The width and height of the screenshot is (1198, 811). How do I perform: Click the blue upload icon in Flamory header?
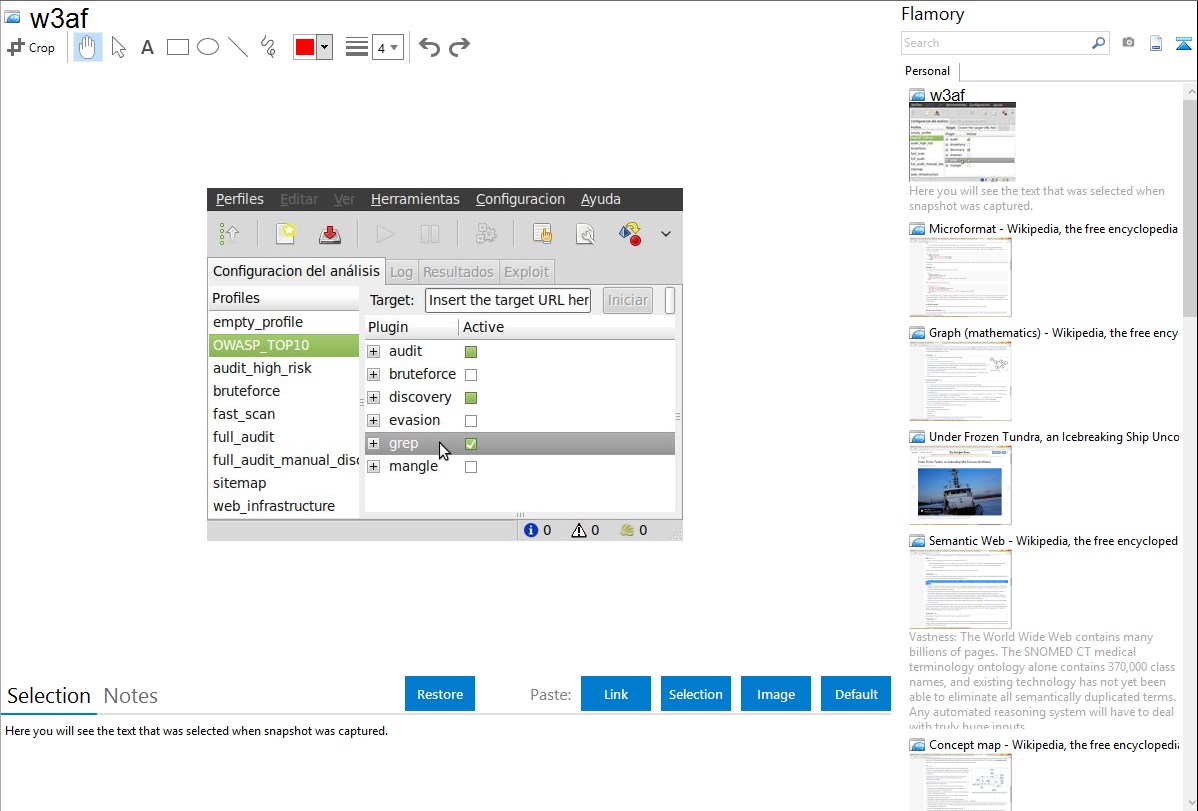pos(1183,43)
